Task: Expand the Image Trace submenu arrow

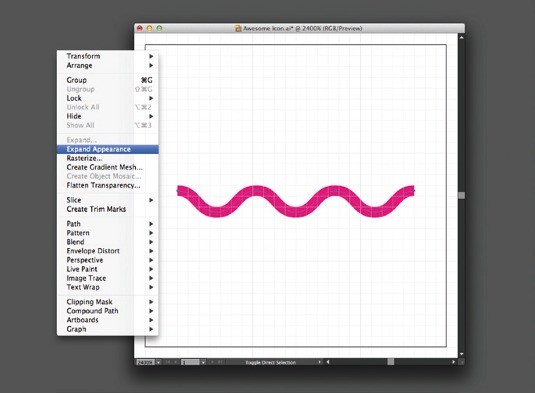Action: click(x=151, y=278)
